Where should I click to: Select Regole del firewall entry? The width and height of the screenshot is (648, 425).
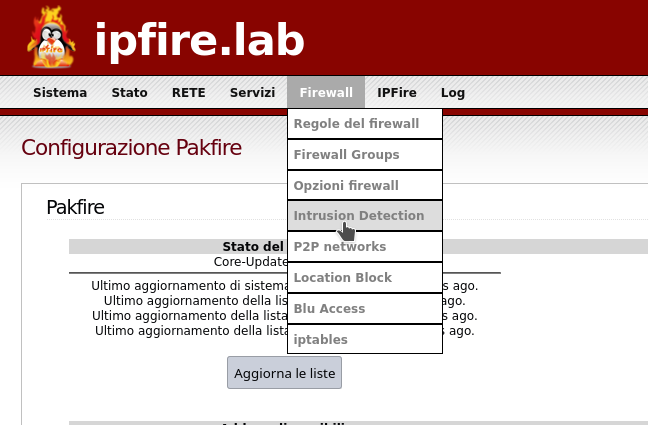point(365,124)
